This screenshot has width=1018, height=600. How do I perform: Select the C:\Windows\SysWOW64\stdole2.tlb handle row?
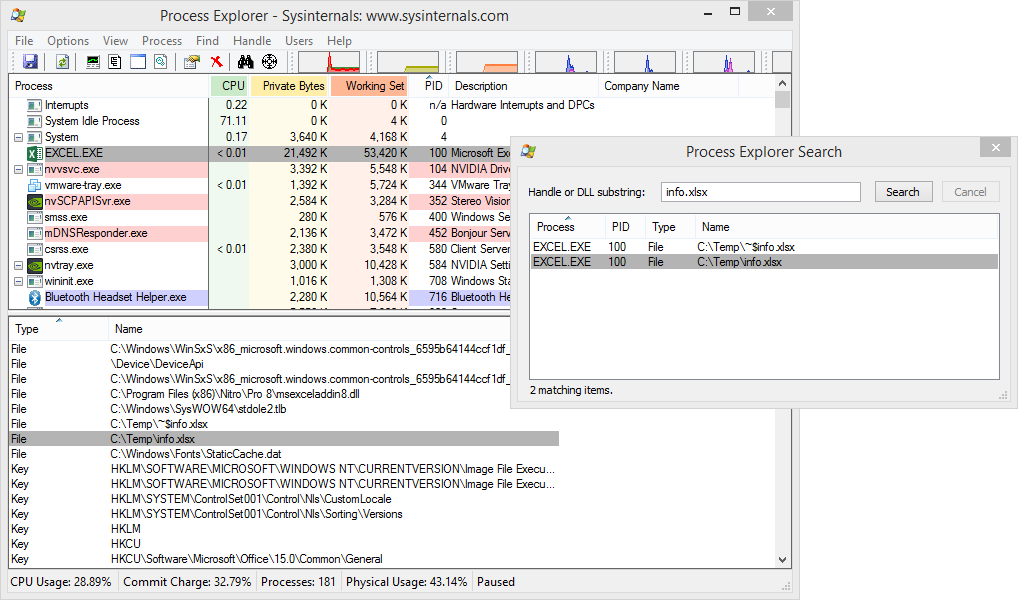tap(284, 409)
